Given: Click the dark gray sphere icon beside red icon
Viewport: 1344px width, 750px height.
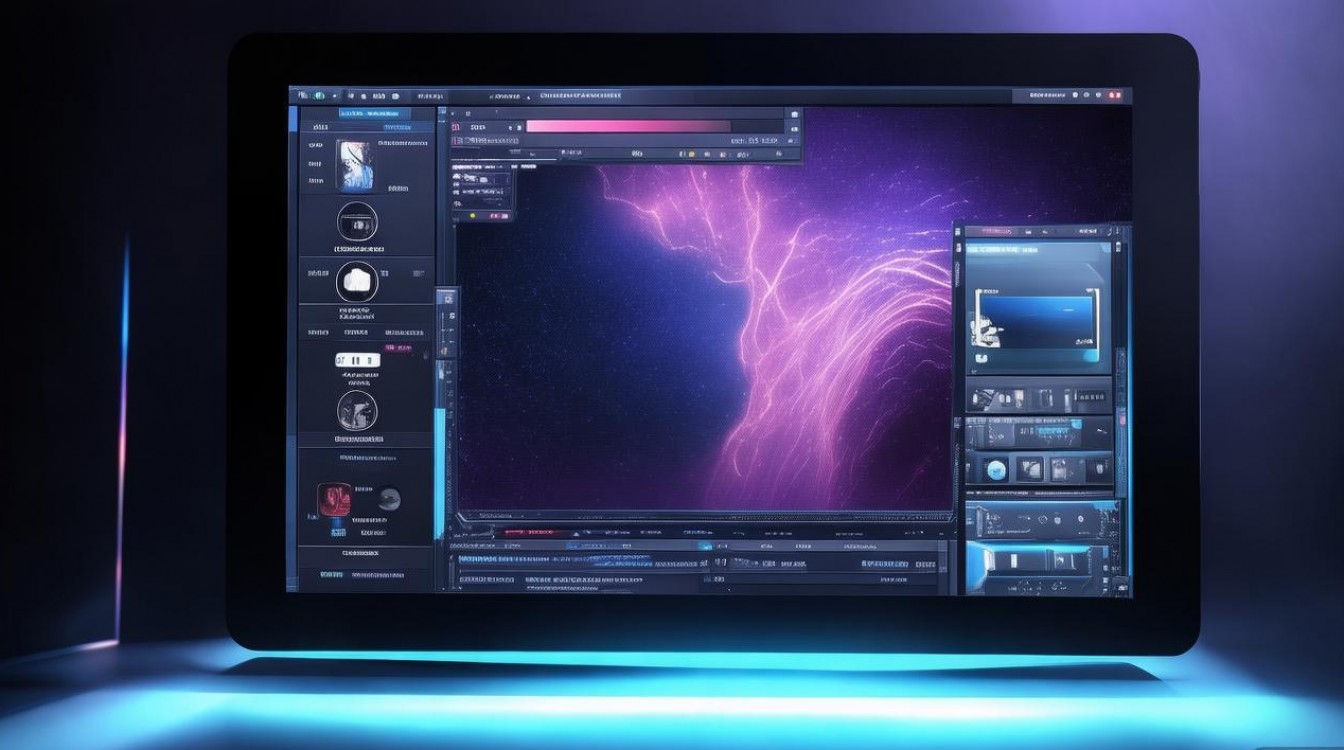Looking at the screenshot, I should tap(389, 498).
